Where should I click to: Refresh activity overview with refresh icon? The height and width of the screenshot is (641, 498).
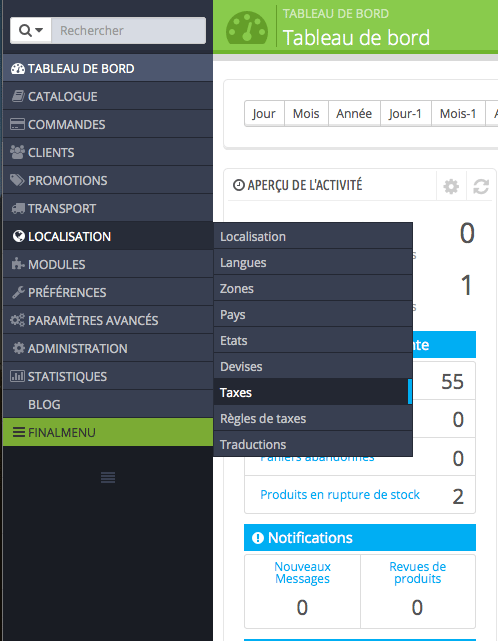pyautogui.click(x=481, y=186)
